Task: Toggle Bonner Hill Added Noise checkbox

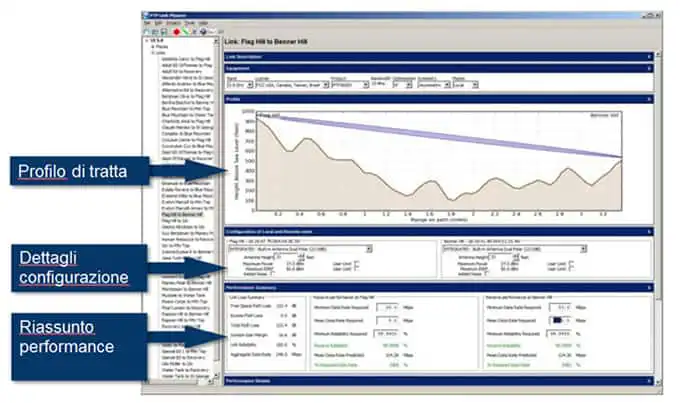Action: [x=486, y=274]
